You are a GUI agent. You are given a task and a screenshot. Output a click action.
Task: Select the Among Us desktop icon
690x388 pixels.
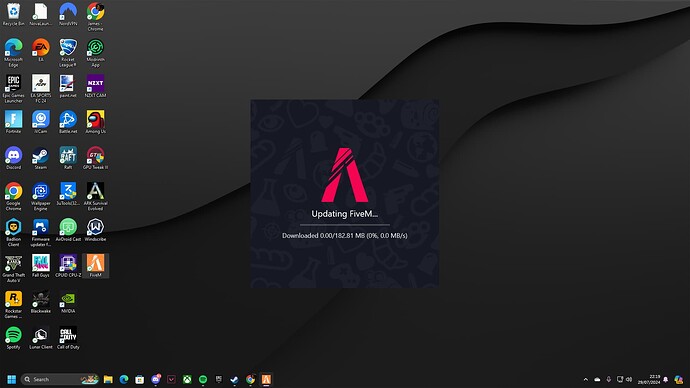(95, 122)
